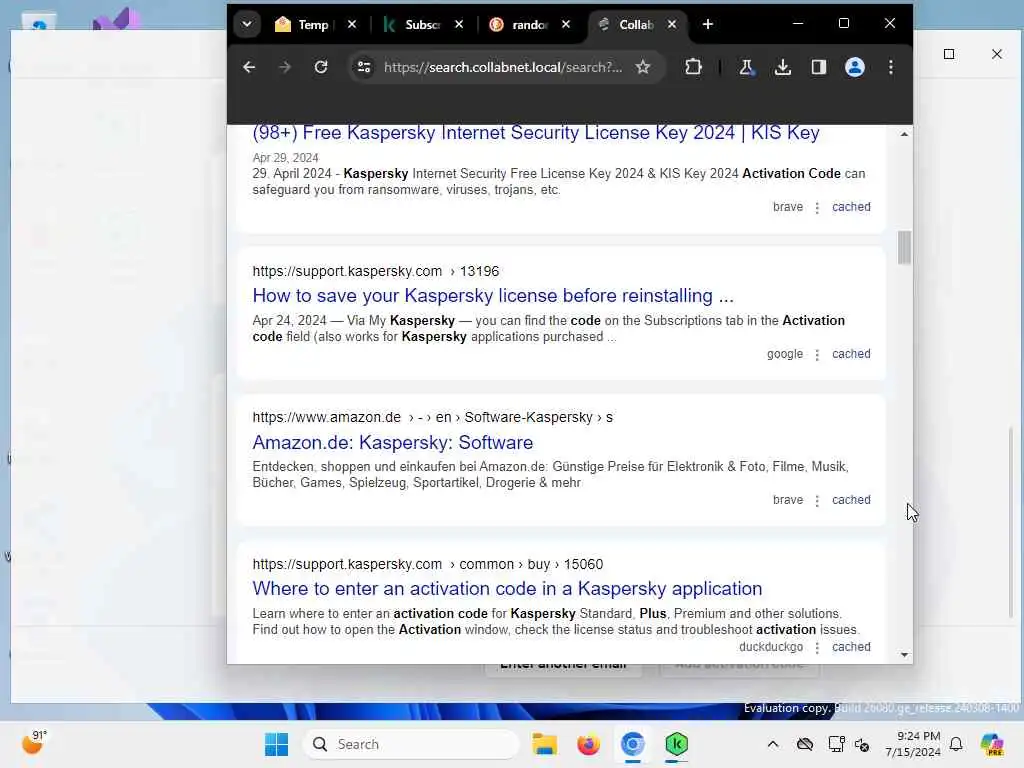Viewport: 1024px width, 768px height.
Task: Open the Copilot preview icon in taskbar
Action: [x=992, y=744]
